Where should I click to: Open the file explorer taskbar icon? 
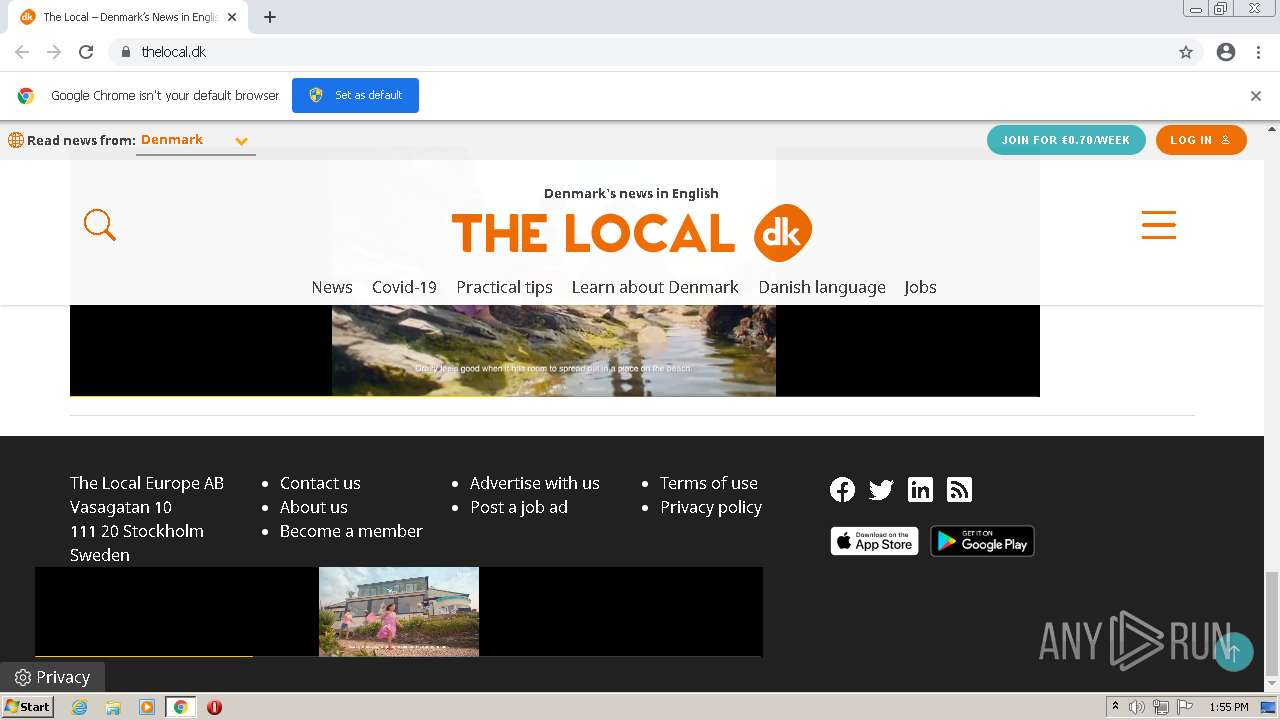tap(113, 707)
